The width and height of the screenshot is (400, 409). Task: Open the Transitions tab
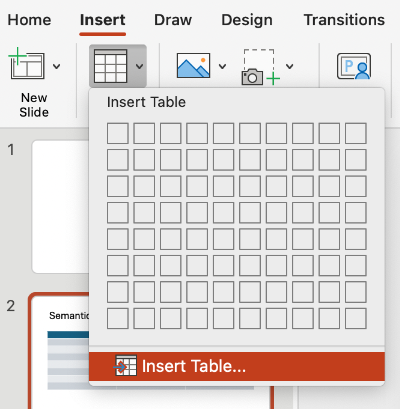coord(344,20)
